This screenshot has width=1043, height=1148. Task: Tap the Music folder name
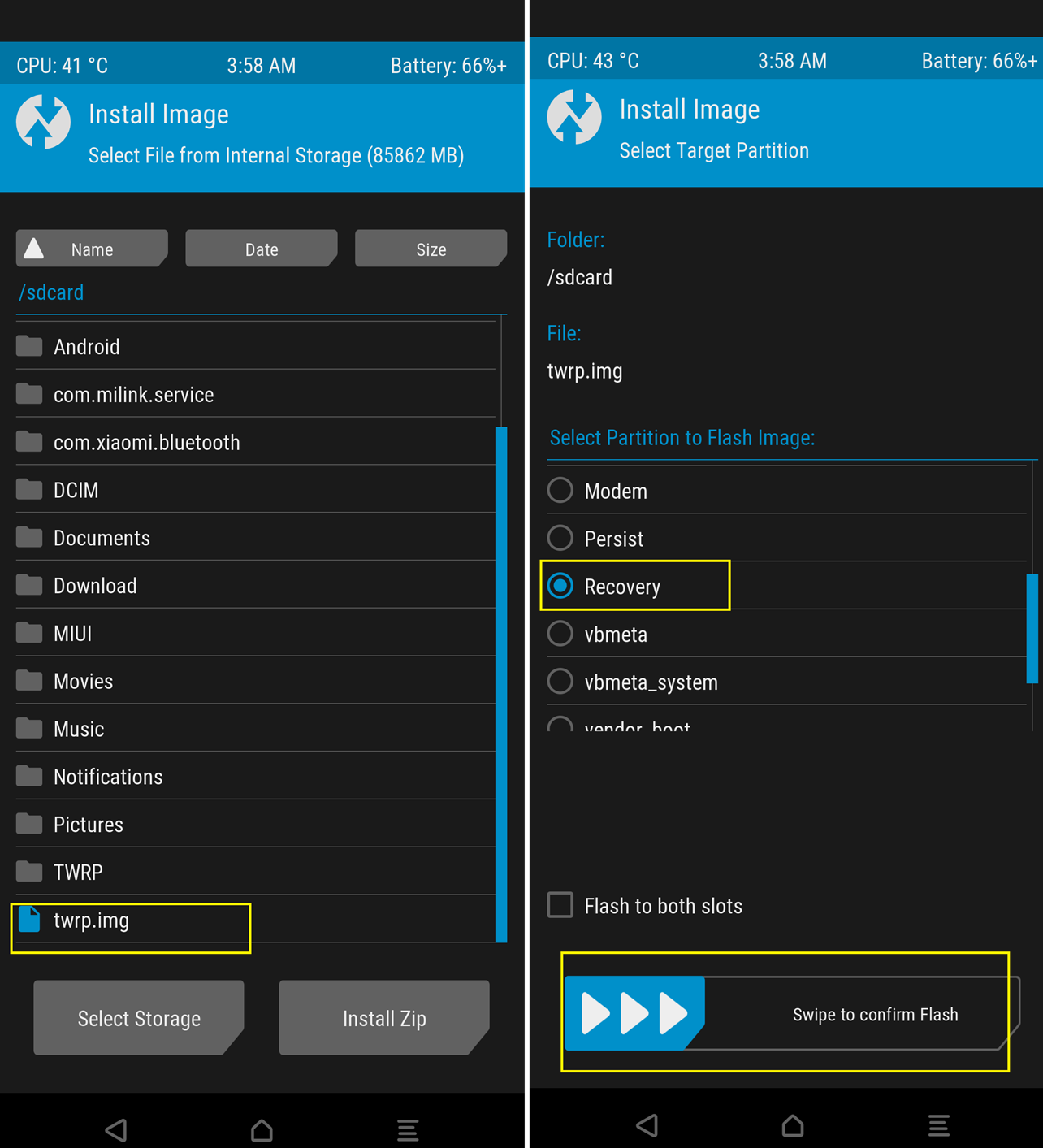coord(79,730)
